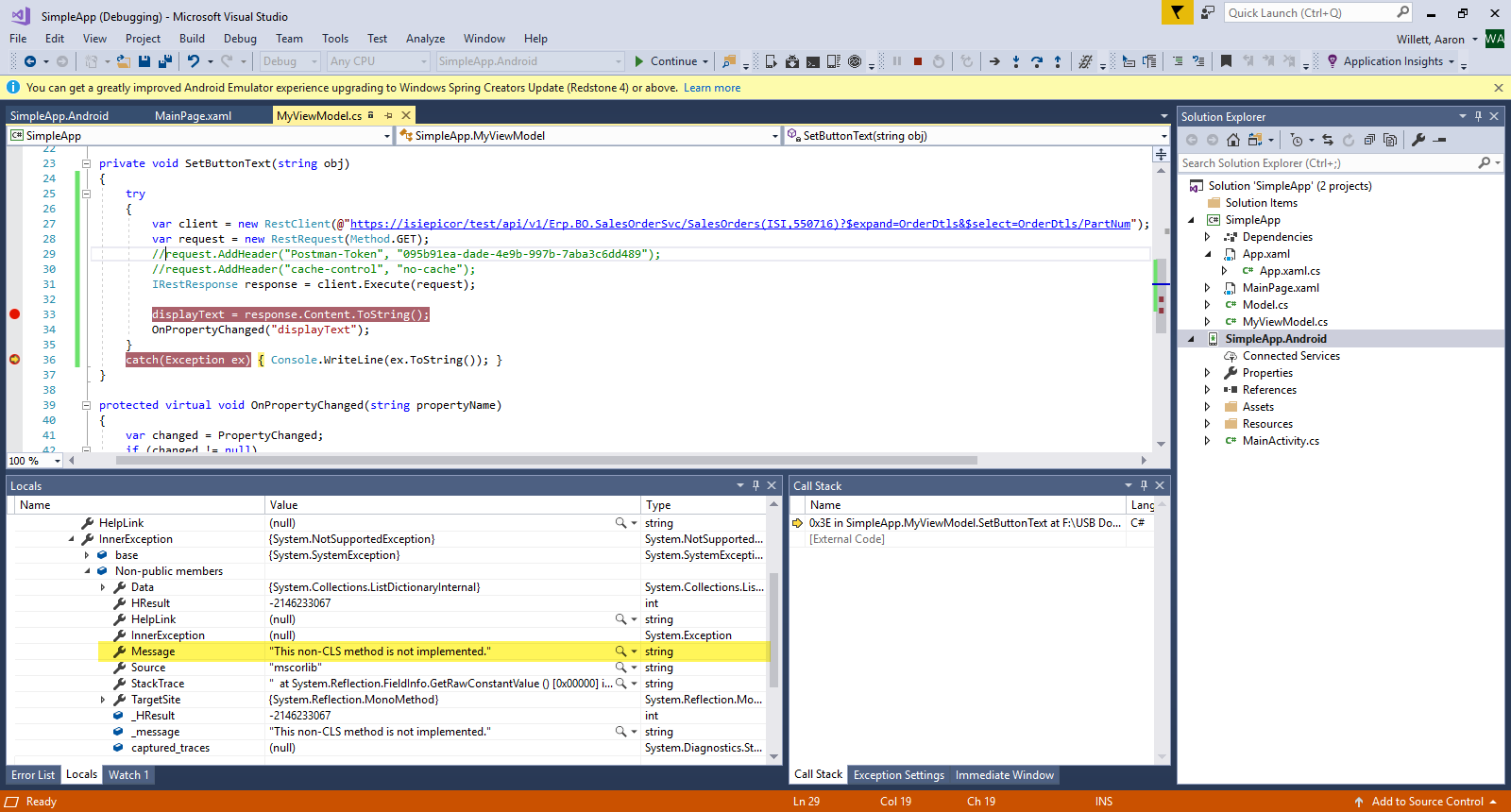Image resolution: width=1511 pixels, height=812 pixels.
Task: Click the Pending Changes Filter clock icon
Action: 1297,140
